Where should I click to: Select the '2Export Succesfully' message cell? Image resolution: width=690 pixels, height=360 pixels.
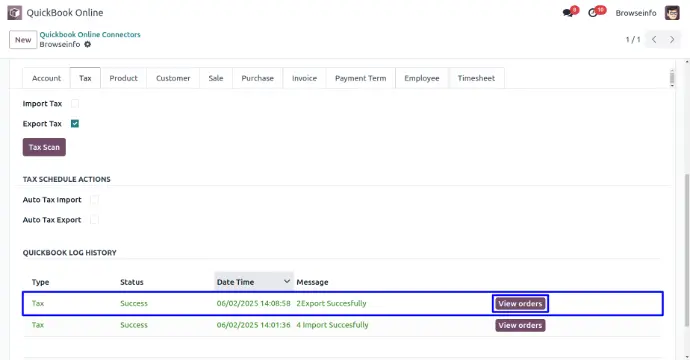click(331, 303)
